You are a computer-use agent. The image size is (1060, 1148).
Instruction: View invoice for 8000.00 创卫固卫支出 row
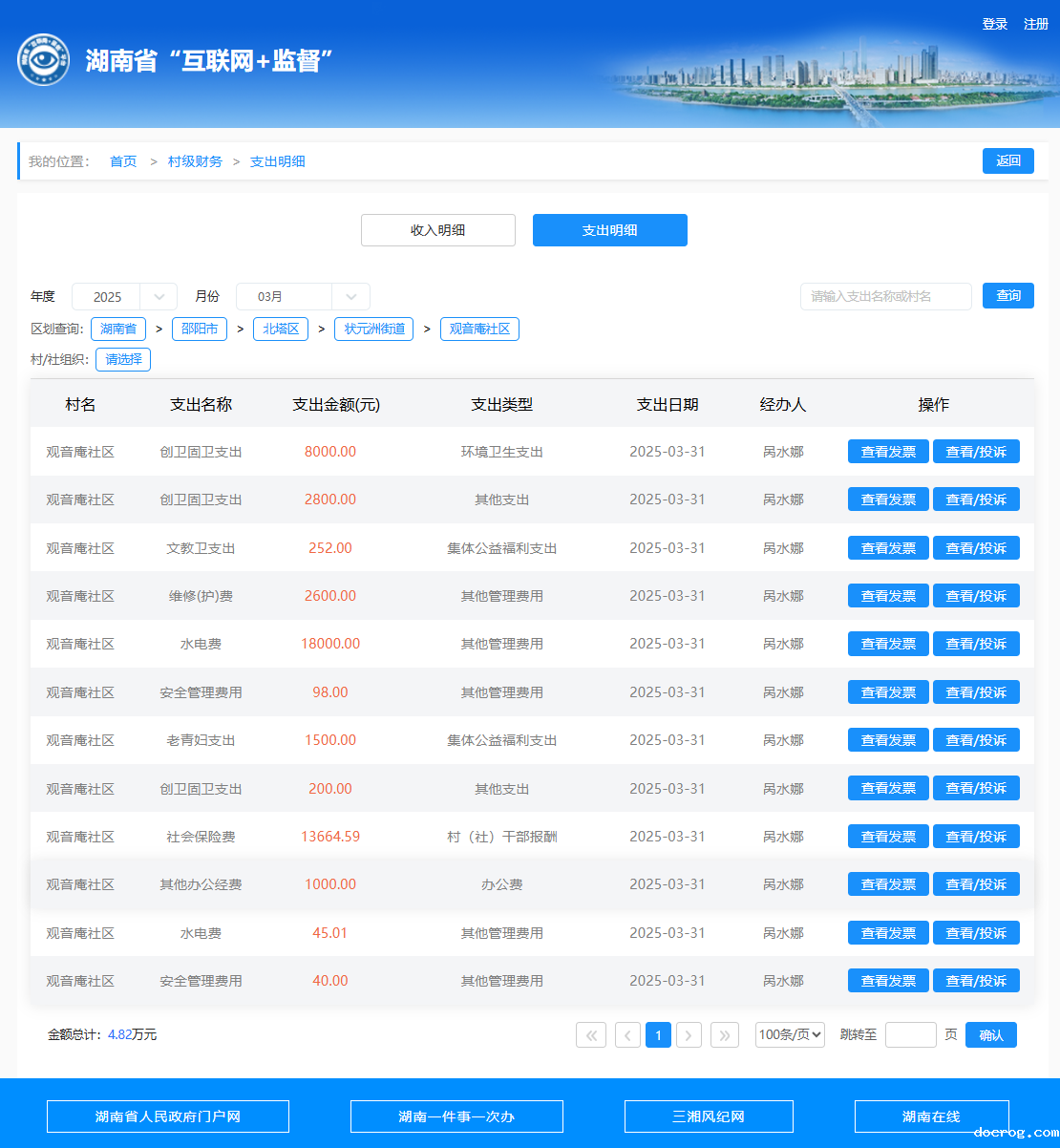(x=887, y=452)
